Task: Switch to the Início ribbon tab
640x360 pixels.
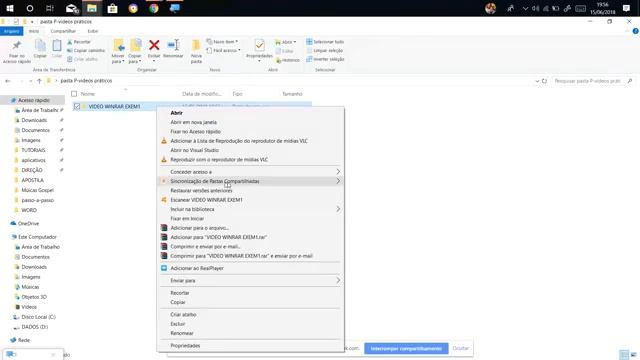Action: [34, 31]
